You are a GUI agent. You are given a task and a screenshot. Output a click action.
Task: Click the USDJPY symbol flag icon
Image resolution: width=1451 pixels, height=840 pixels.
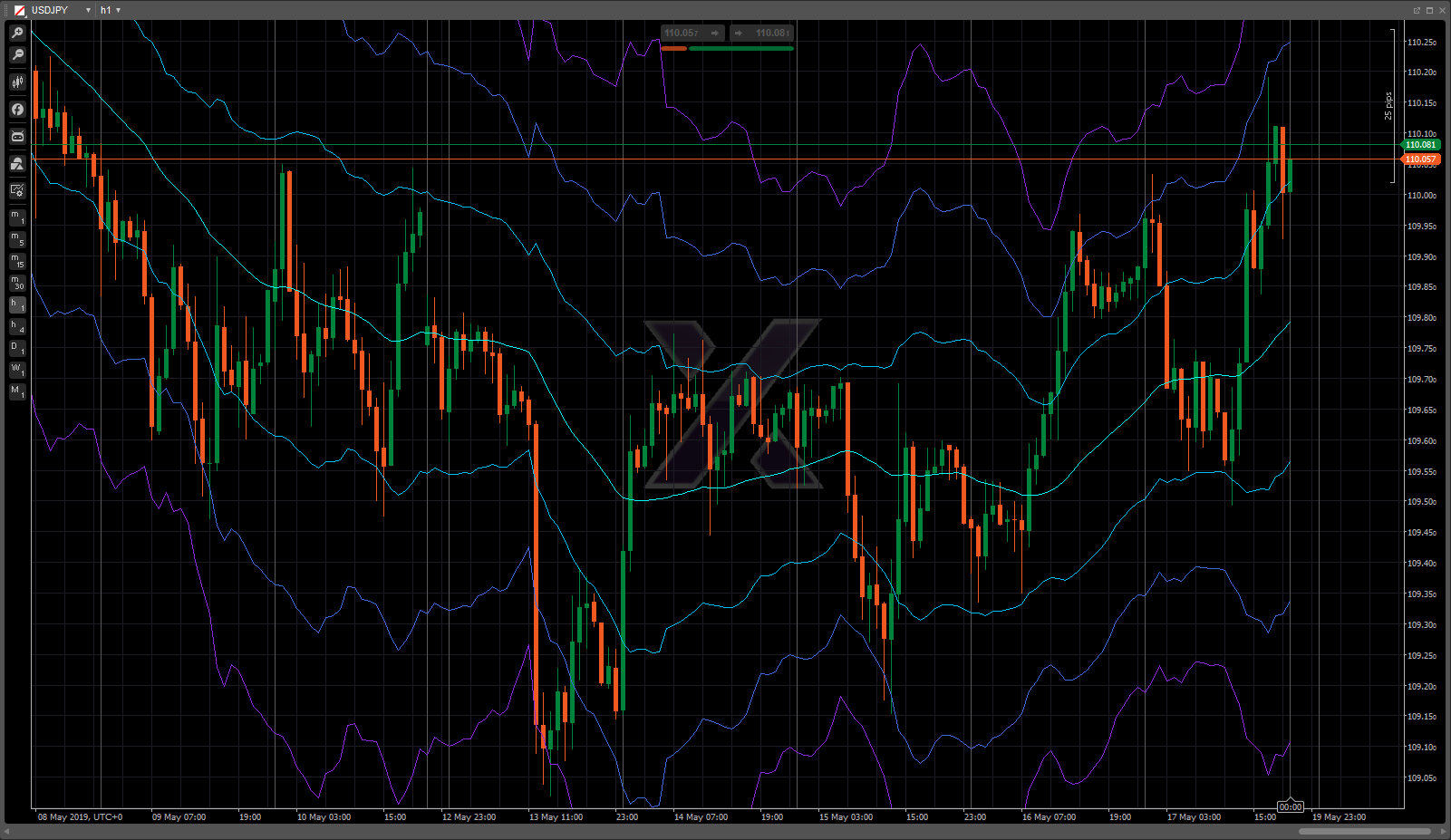[x=19, y=10]
